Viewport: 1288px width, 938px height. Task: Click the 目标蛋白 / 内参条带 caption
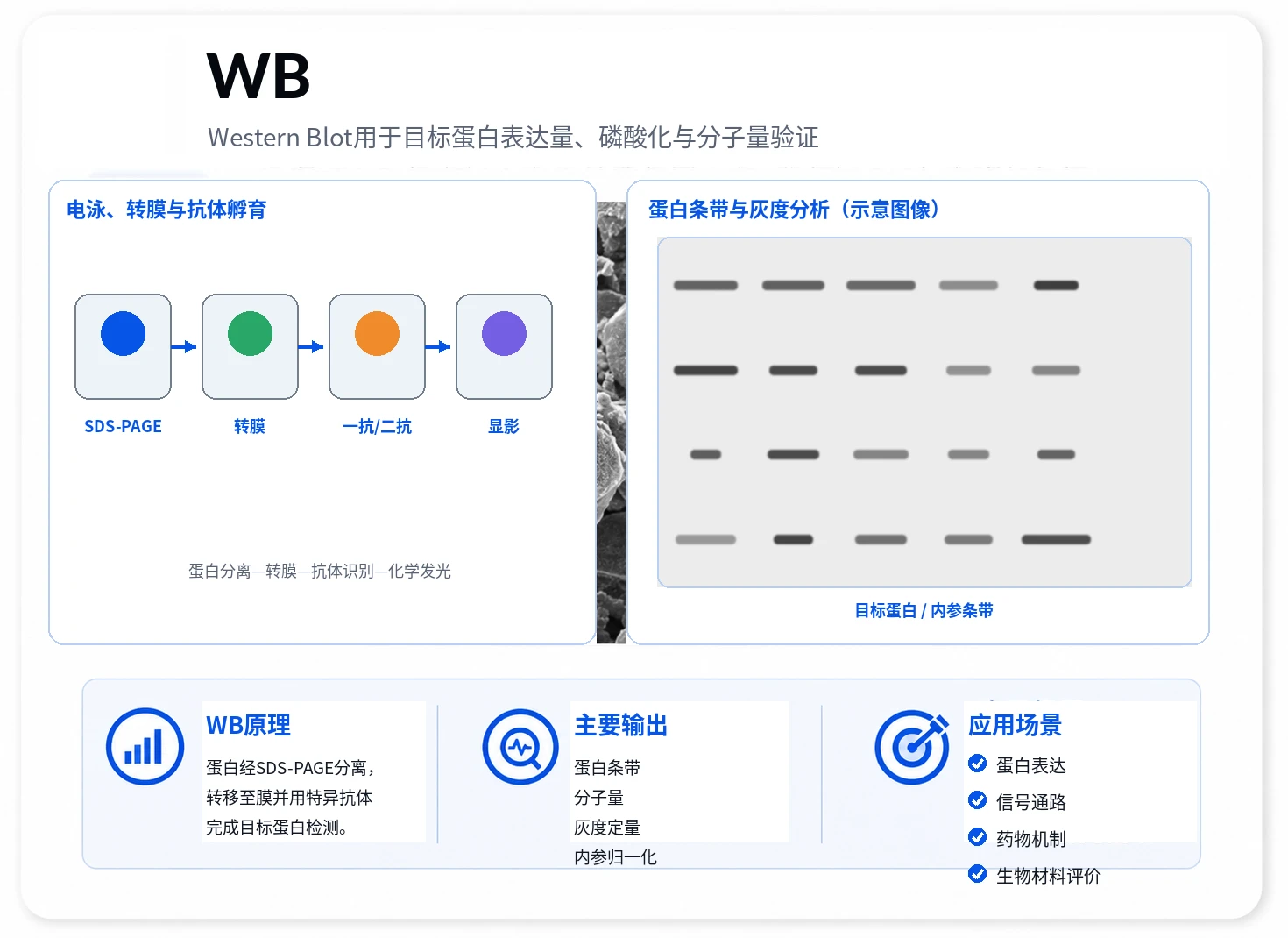click(x=924, y=610)
